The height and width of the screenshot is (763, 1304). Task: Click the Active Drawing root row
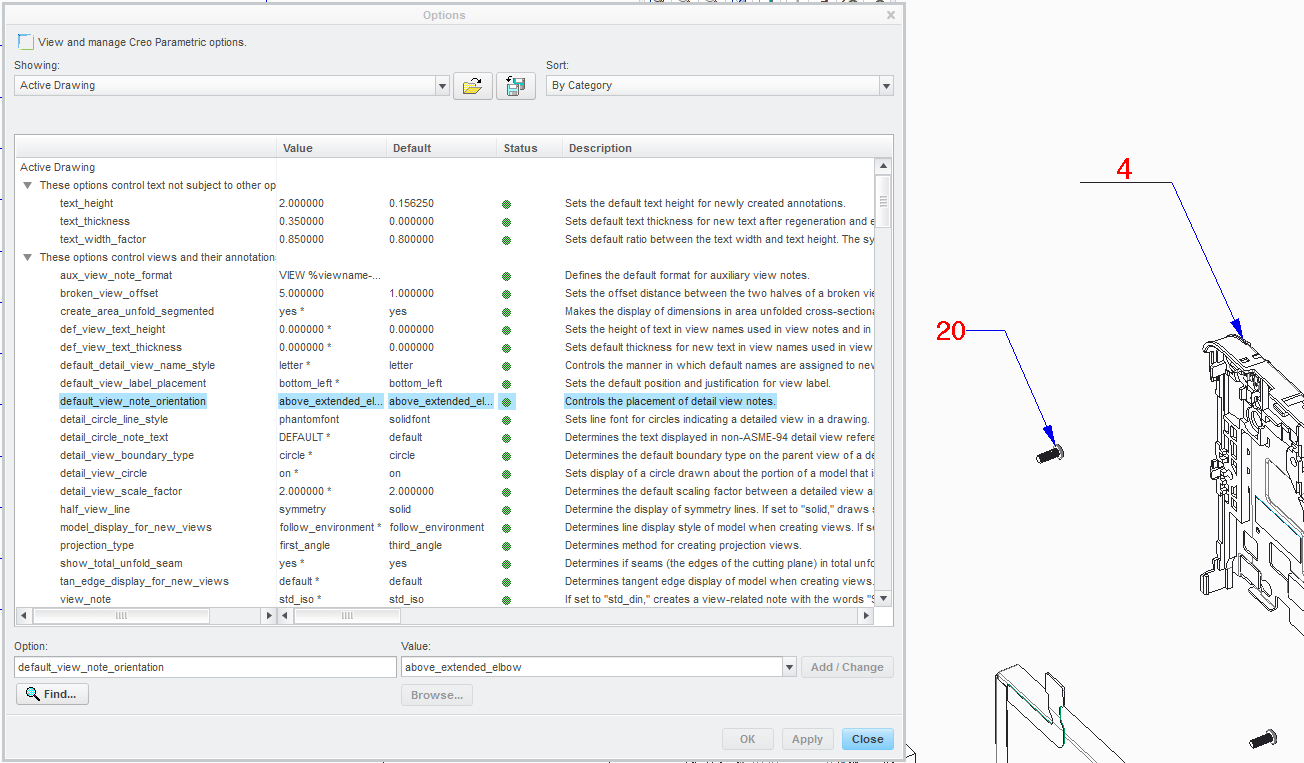[x=58, y=168]
